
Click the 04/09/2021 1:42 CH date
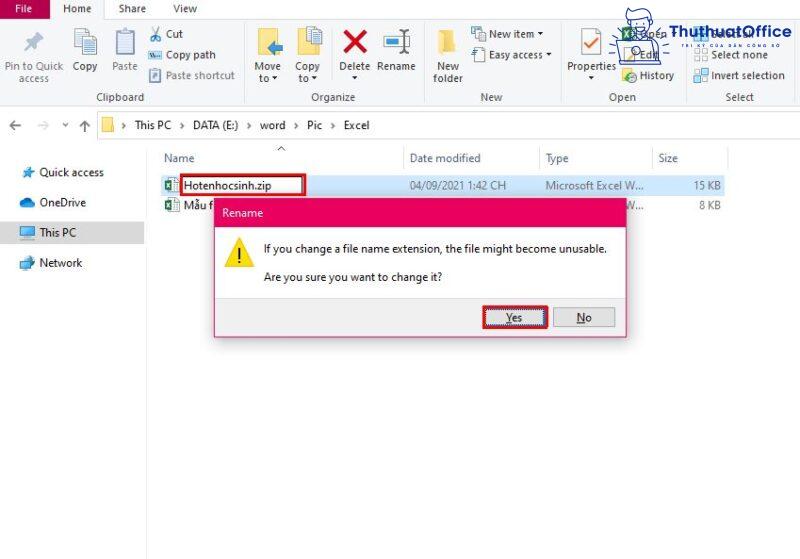458,185
